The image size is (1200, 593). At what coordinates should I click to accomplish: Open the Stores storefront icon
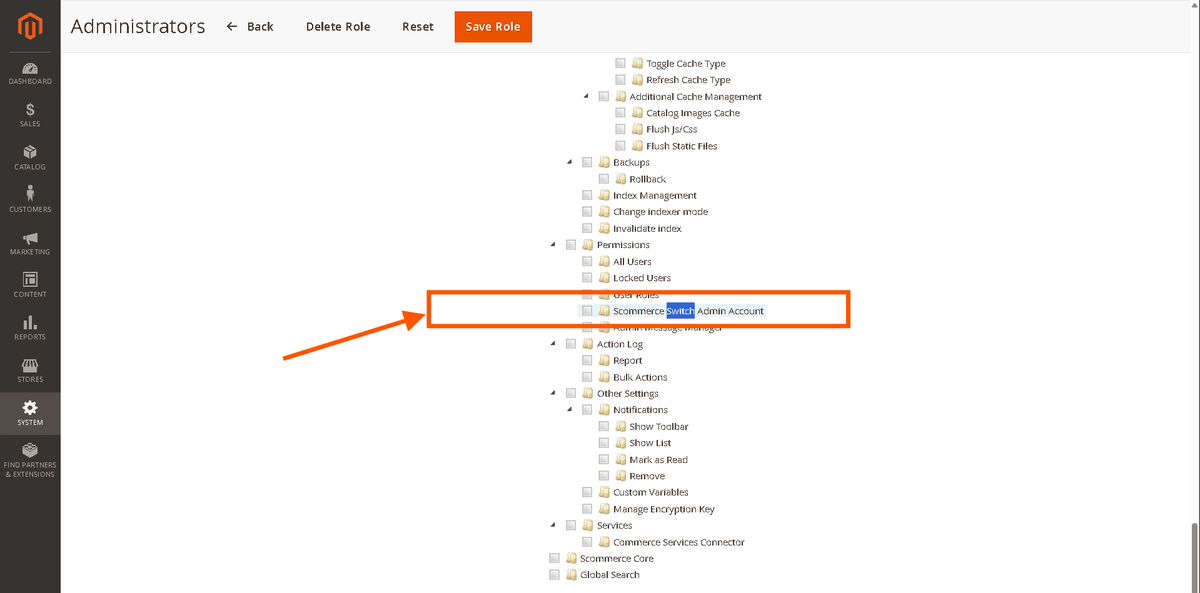pos(30,365)
